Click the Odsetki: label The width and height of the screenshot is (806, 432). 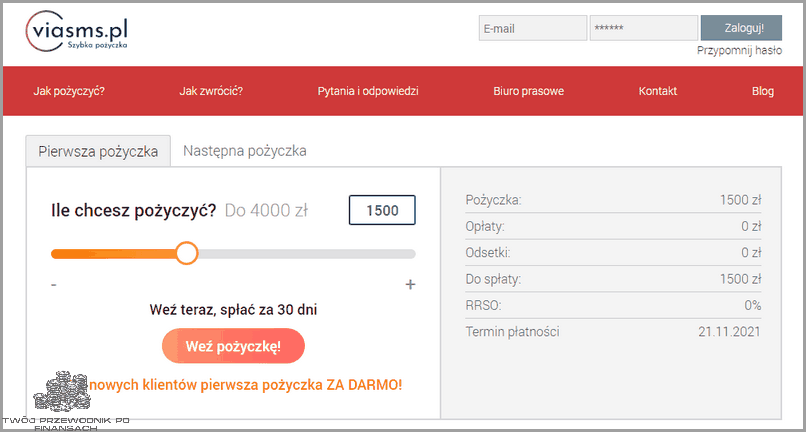coord(488,253)
